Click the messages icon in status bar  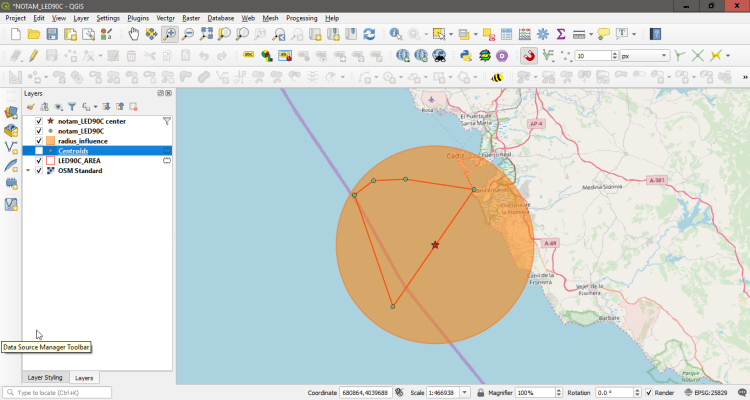click(x=742, y=392)
